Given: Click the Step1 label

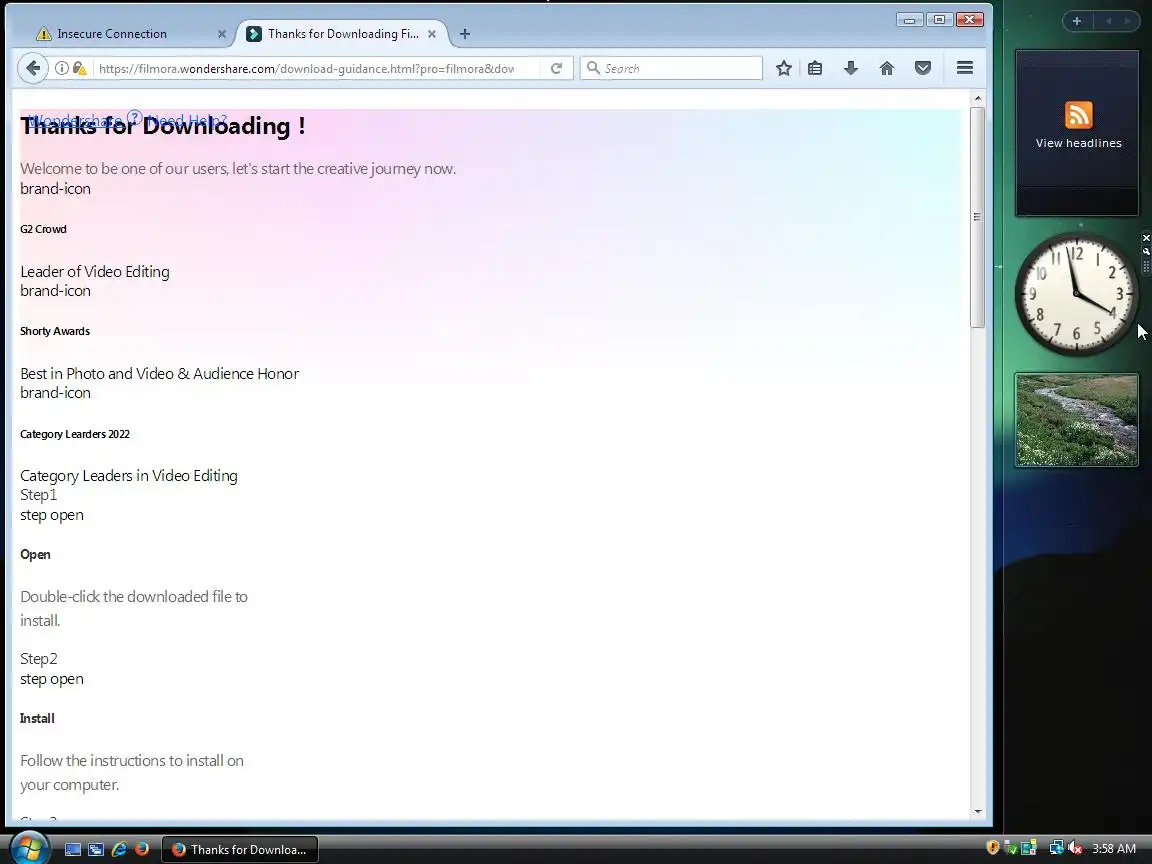Looking at the screenshot, I should [38, 495].
